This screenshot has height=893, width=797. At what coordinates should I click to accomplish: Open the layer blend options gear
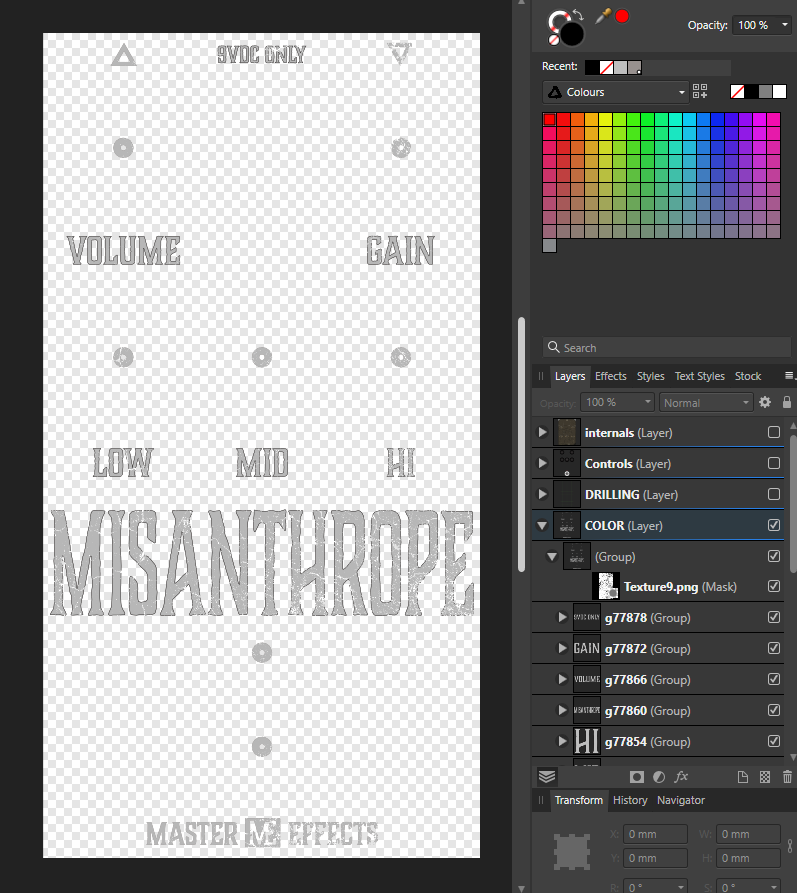tap(765, 402)
